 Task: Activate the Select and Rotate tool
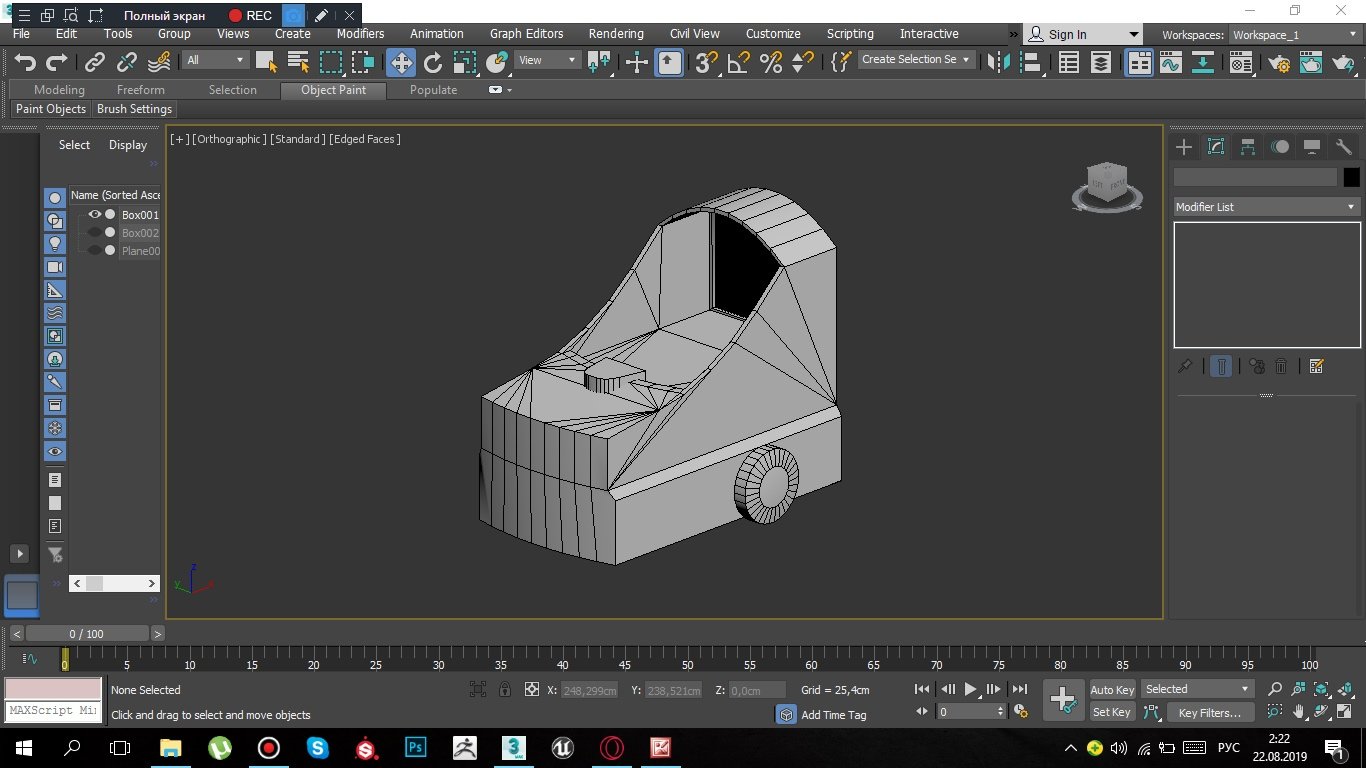[x=433, y=63]
